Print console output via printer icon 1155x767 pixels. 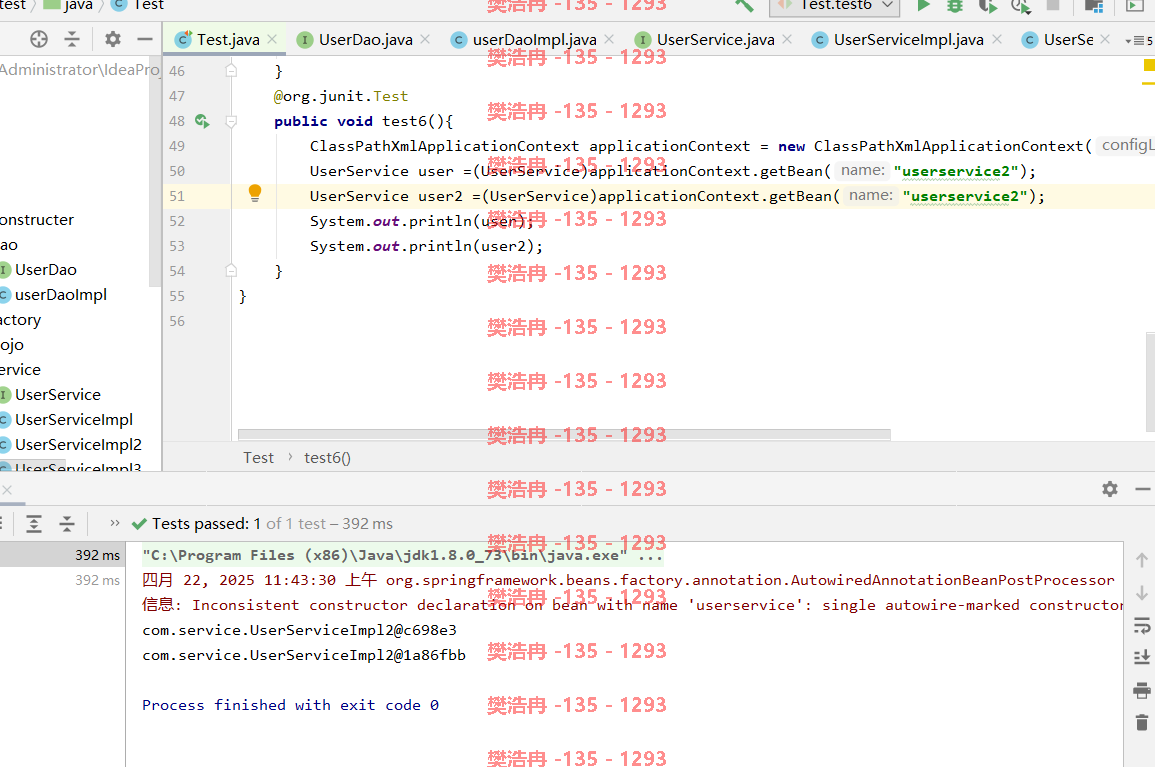point(1142,690)
